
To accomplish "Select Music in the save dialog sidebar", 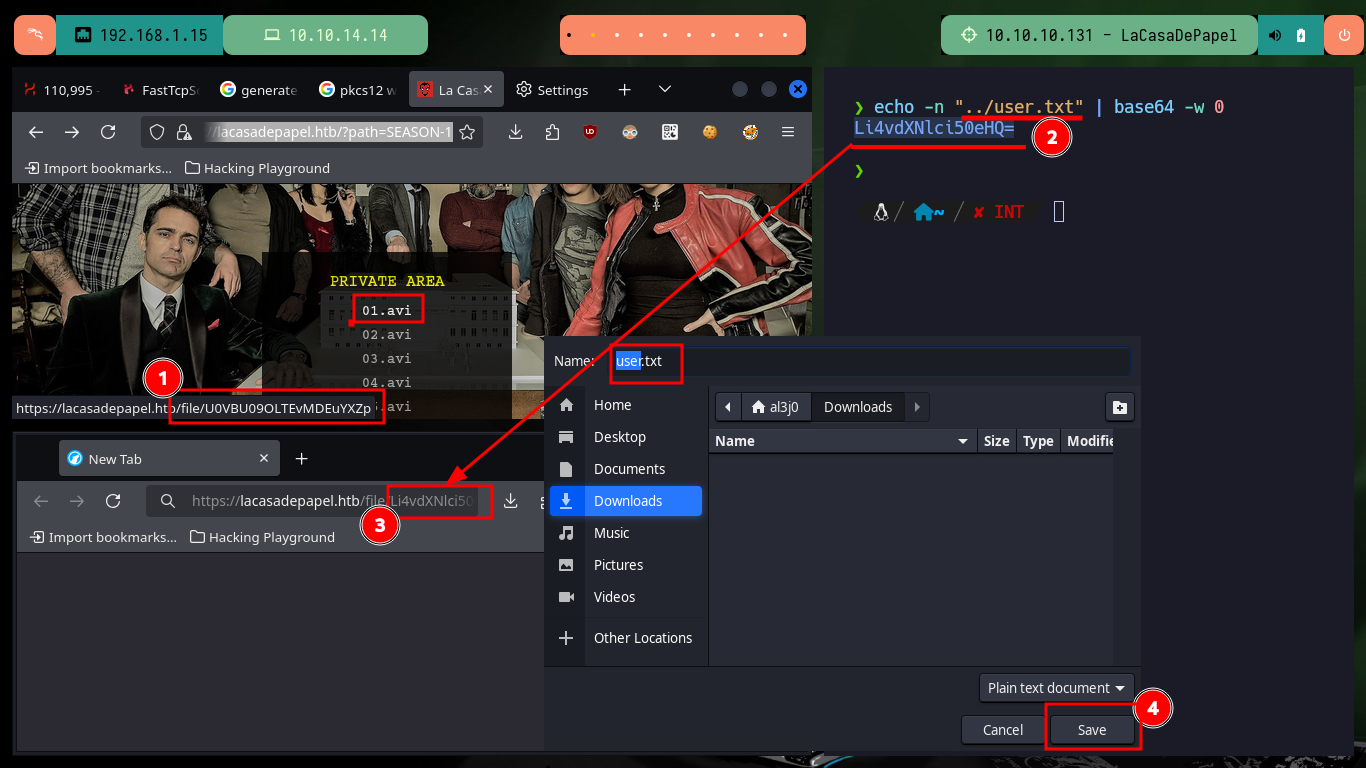I will [626, 533].
